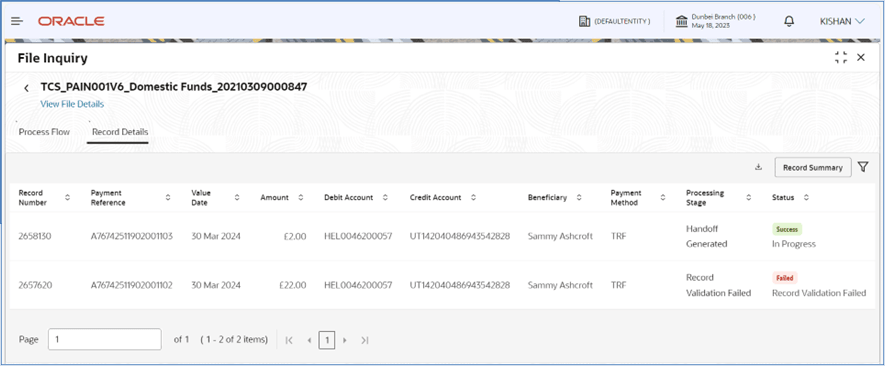The height and width of the screenshot is (366, 885).
Task: Open the Record Summary button
Action: (x=813, y=167)
